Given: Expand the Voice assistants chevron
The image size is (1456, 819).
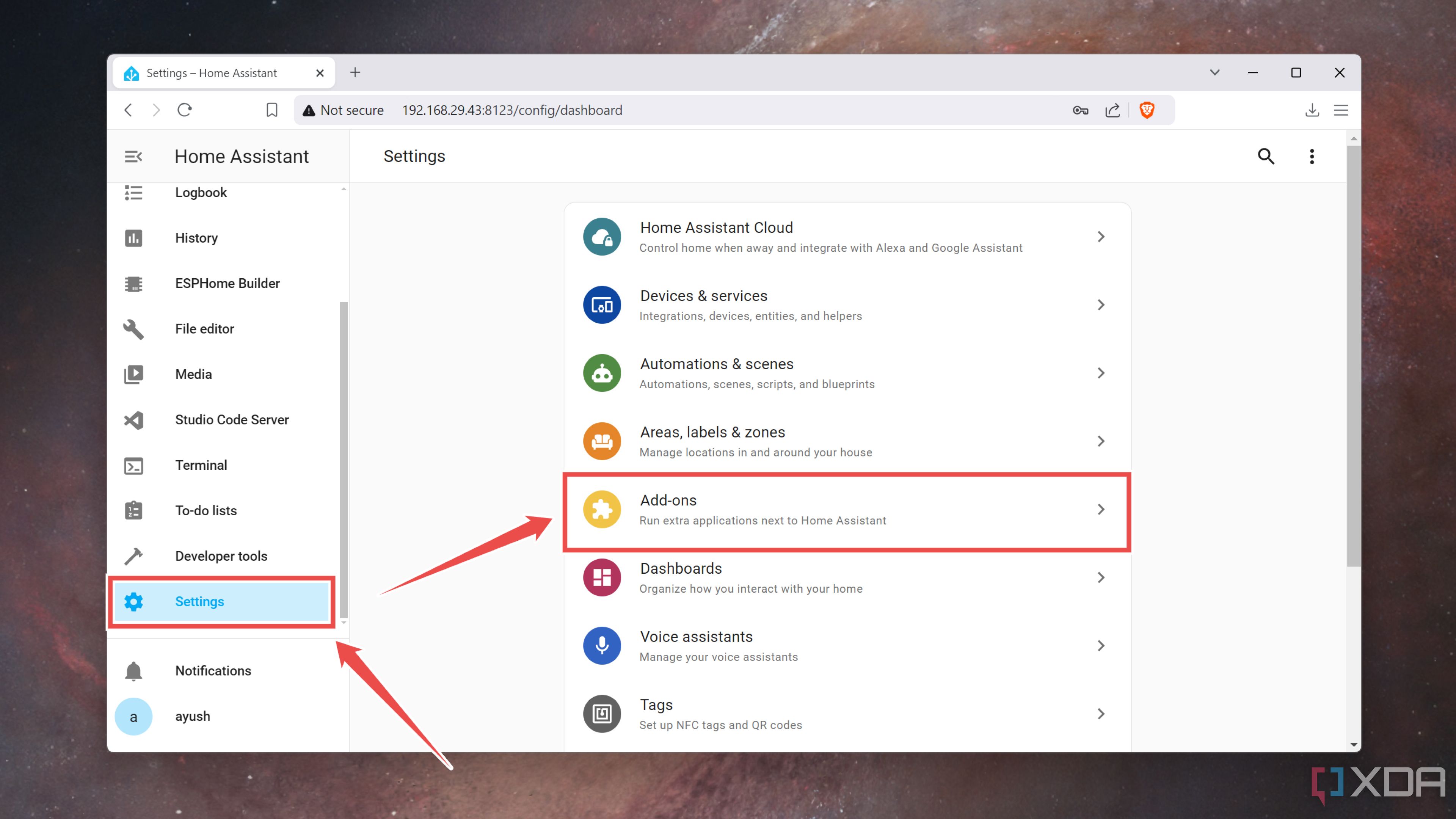Looking at the screenshot, I should [1101, 645].
